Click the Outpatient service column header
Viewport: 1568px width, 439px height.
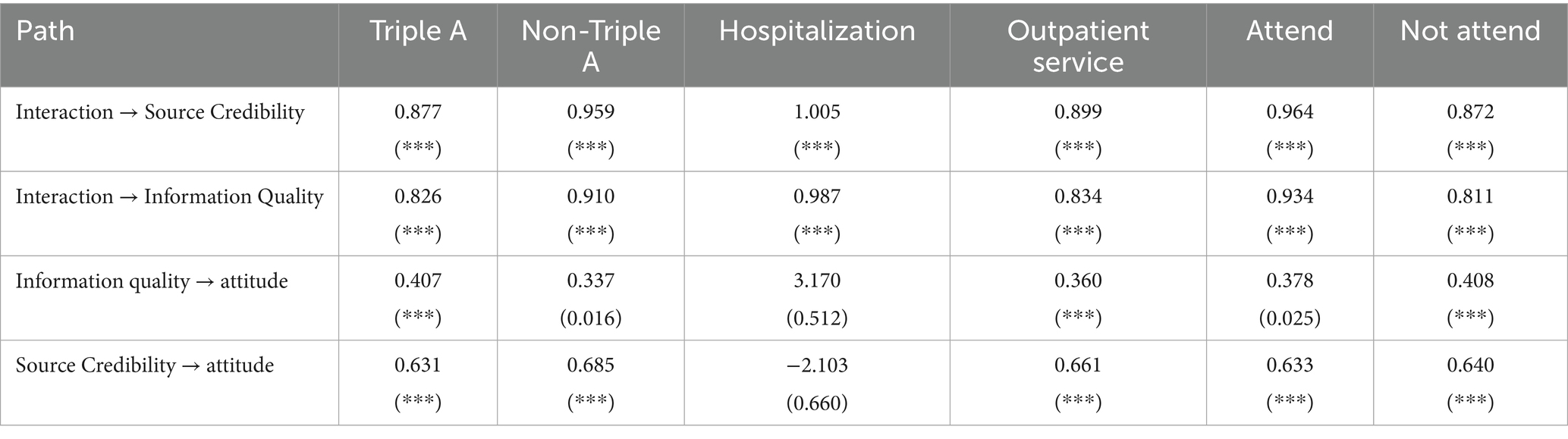1078,45
